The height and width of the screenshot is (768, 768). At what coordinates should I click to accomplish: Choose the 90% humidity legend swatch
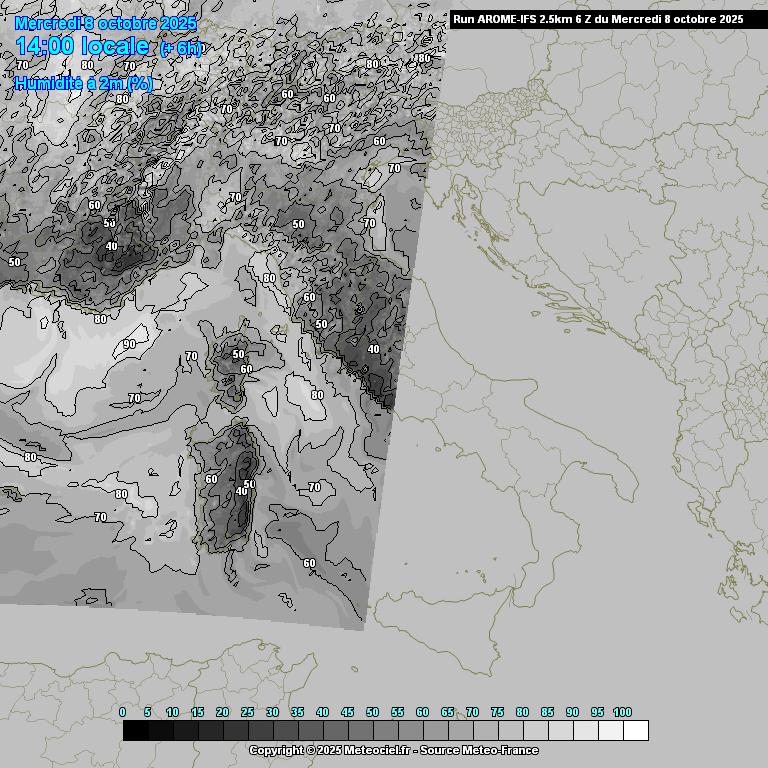click(585, 731)
